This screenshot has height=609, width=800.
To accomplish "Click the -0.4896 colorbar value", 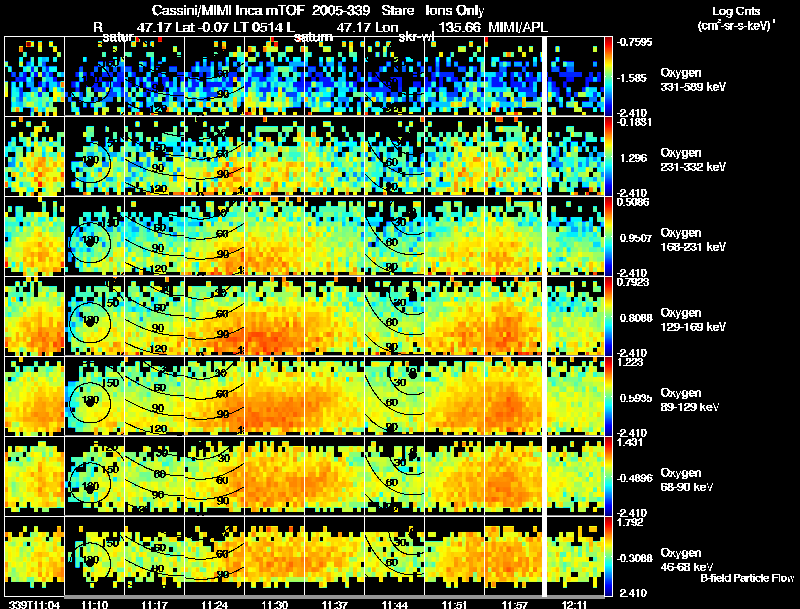I will 634,478.
